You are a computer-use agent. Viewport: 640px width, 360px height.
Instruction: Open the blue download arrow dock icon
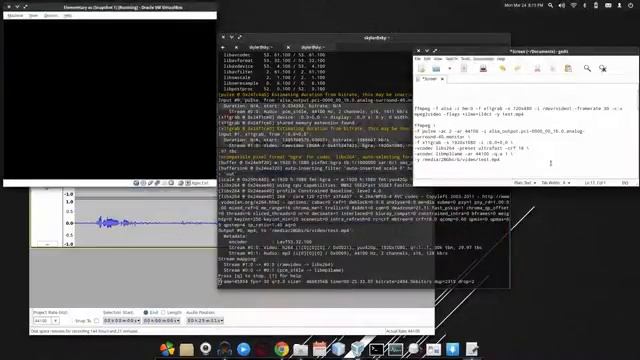(452, 349)
